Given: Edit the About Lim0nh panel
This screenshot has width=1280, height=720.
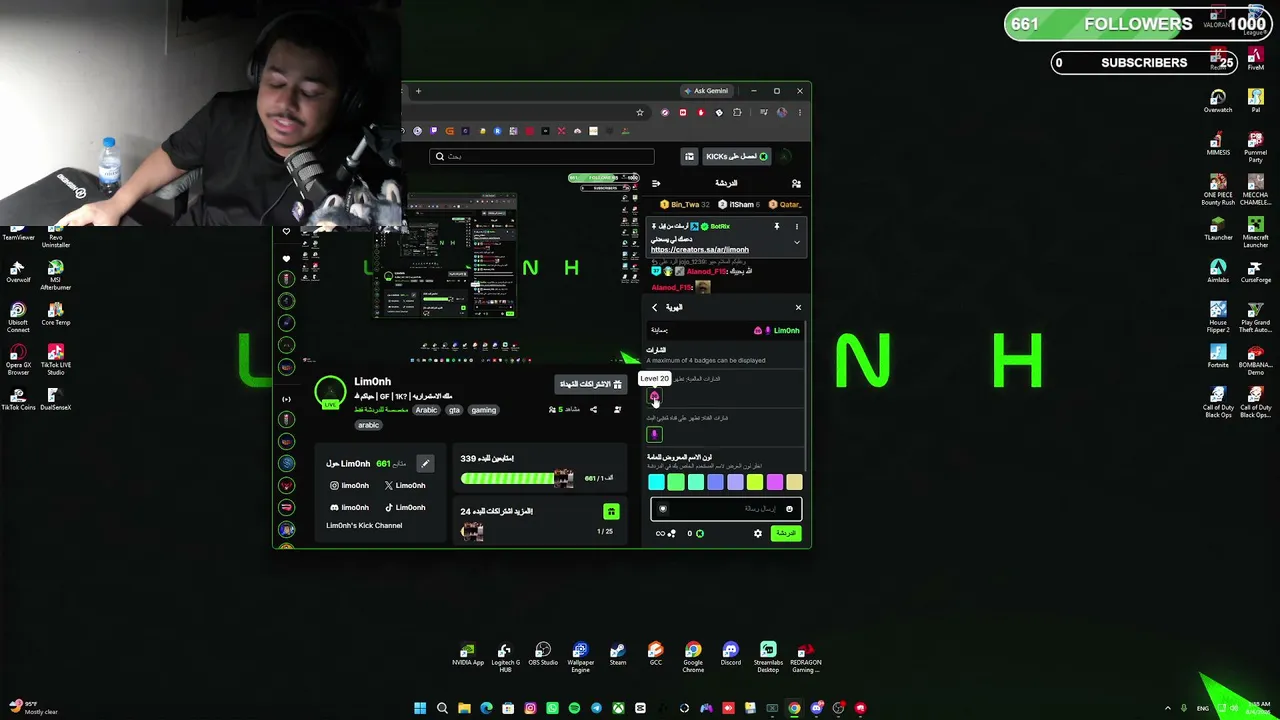Looking at the screenshot, I should tap(425, 463).
